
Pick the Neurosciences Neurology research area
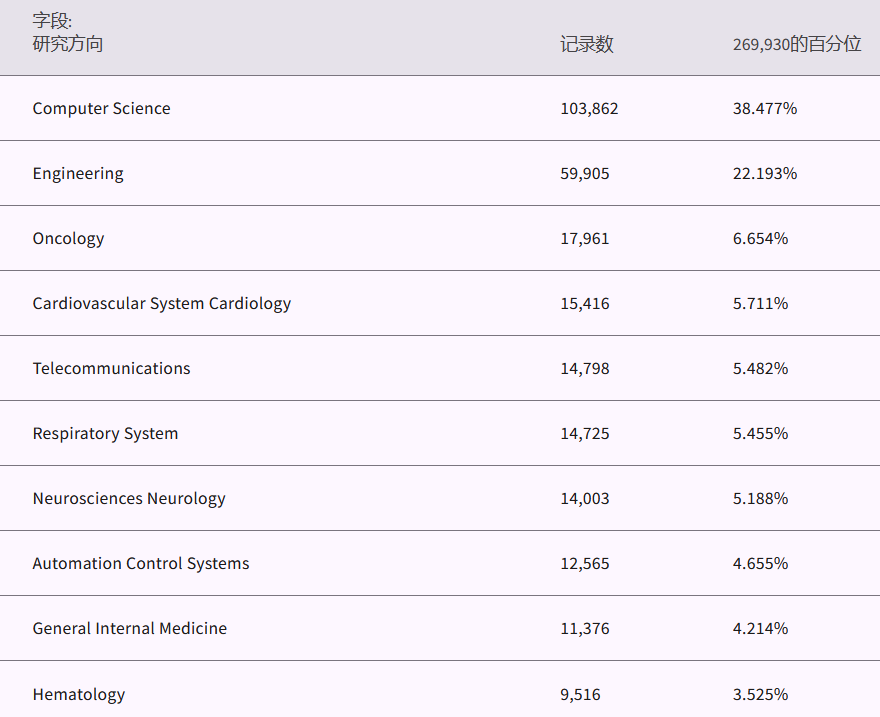pos(129,498)
